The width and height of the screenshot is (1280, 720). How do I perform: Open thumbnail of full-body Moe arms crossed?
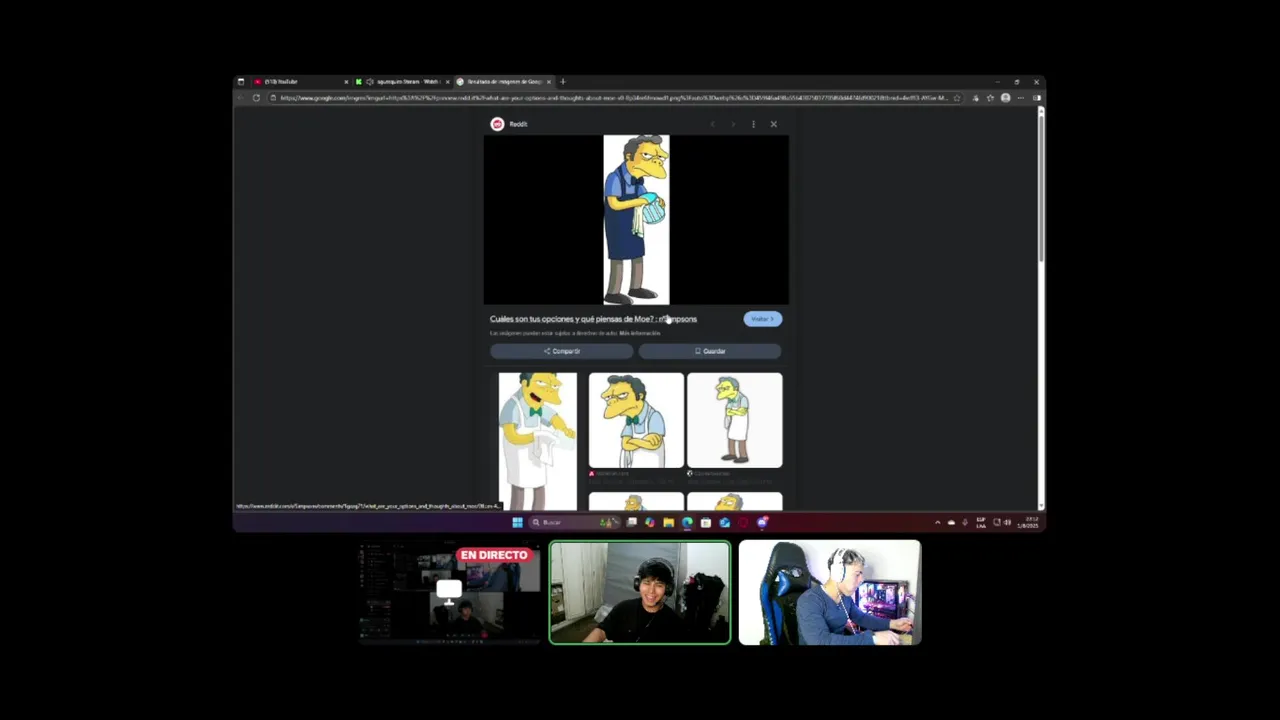pyautogui.click(x=735, y=420)
